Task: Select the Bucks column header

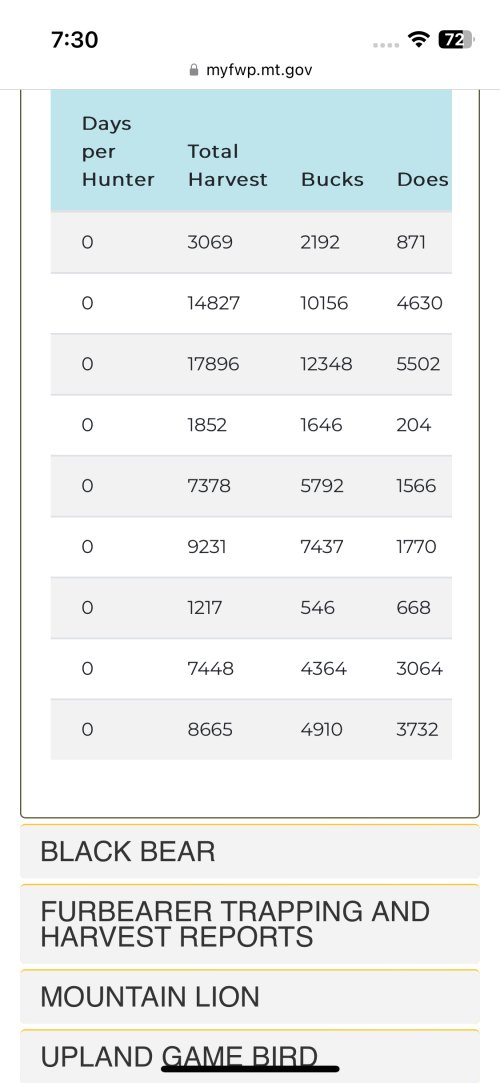Action: pos(332,180)
